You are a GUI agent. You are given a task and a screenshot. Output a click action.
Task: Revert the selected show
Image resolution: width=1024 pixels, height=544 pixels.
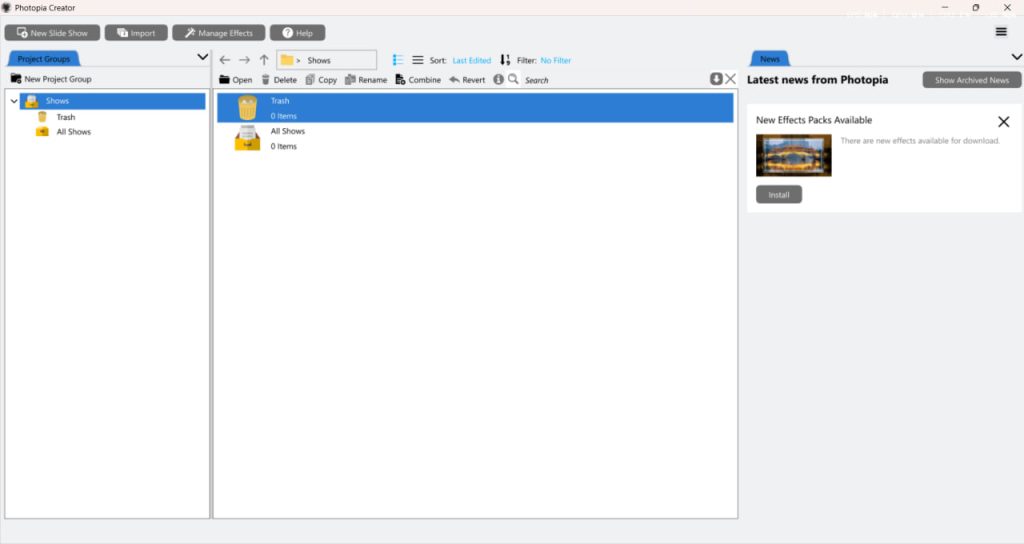467,80
